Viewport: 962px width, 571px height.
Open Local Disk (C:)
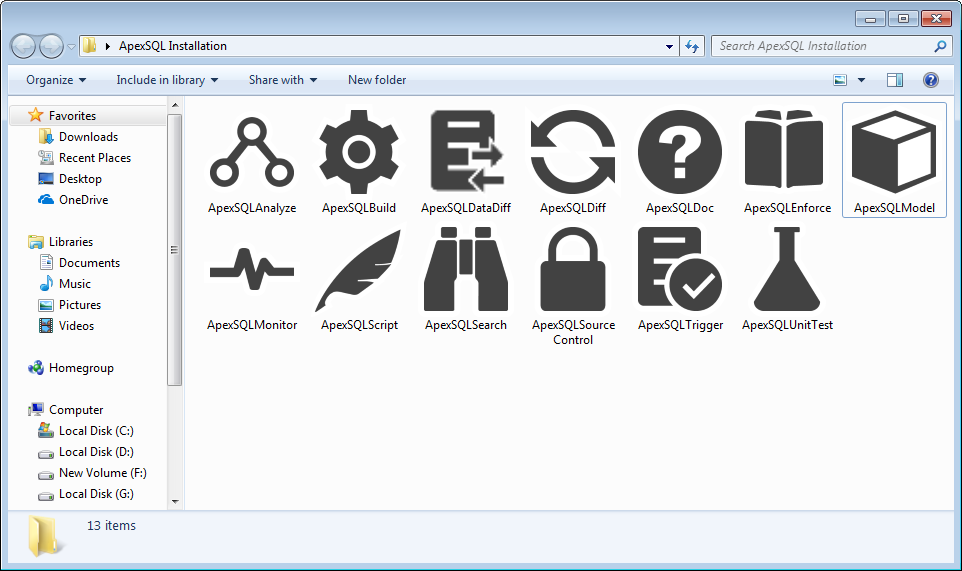(x=96, y=431)
